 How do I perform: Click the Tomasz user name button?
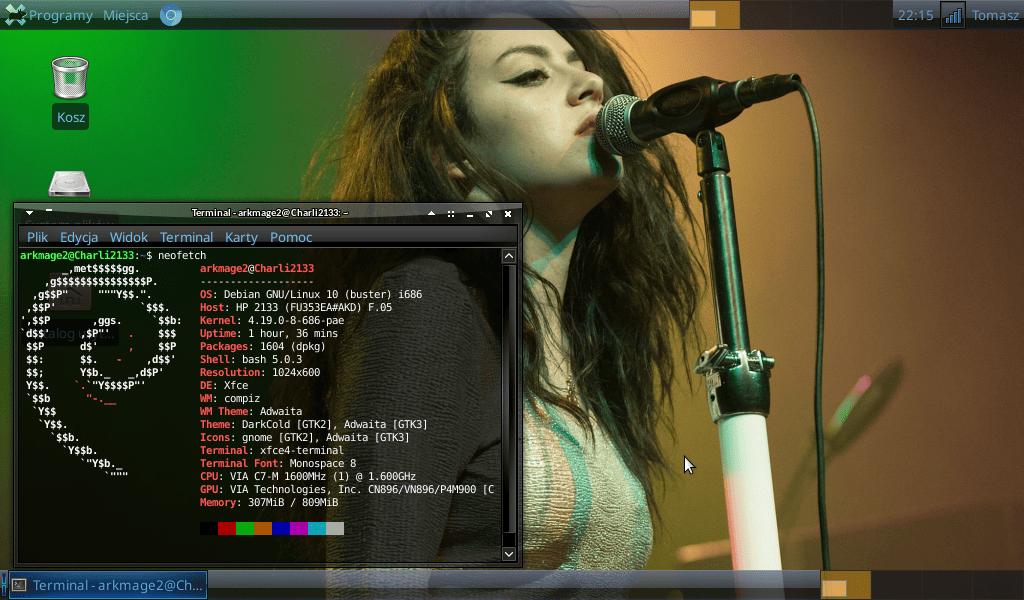coord(995,15)
